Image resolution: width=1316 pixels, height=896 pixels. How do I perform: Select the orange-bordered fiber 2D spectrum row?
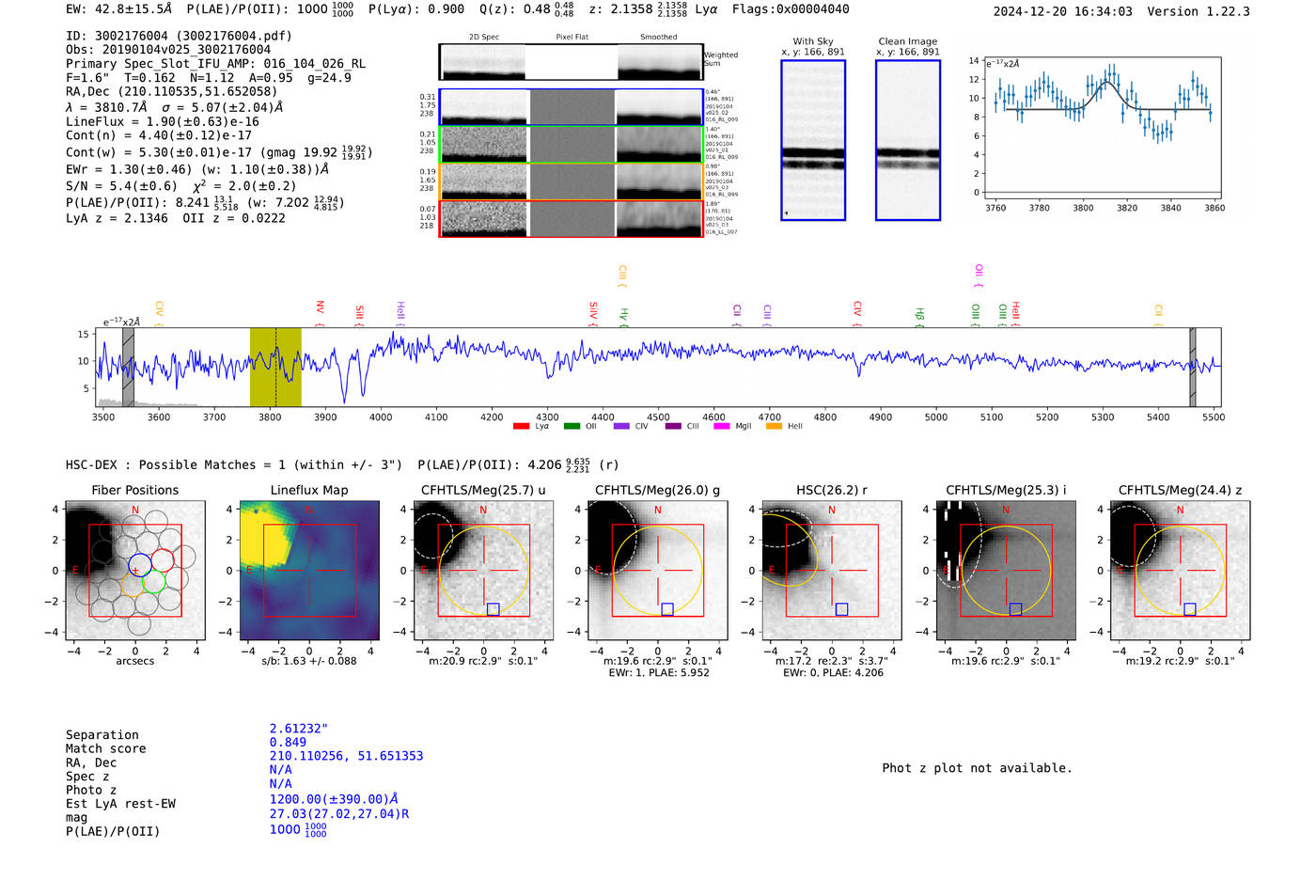pos(571,181)
